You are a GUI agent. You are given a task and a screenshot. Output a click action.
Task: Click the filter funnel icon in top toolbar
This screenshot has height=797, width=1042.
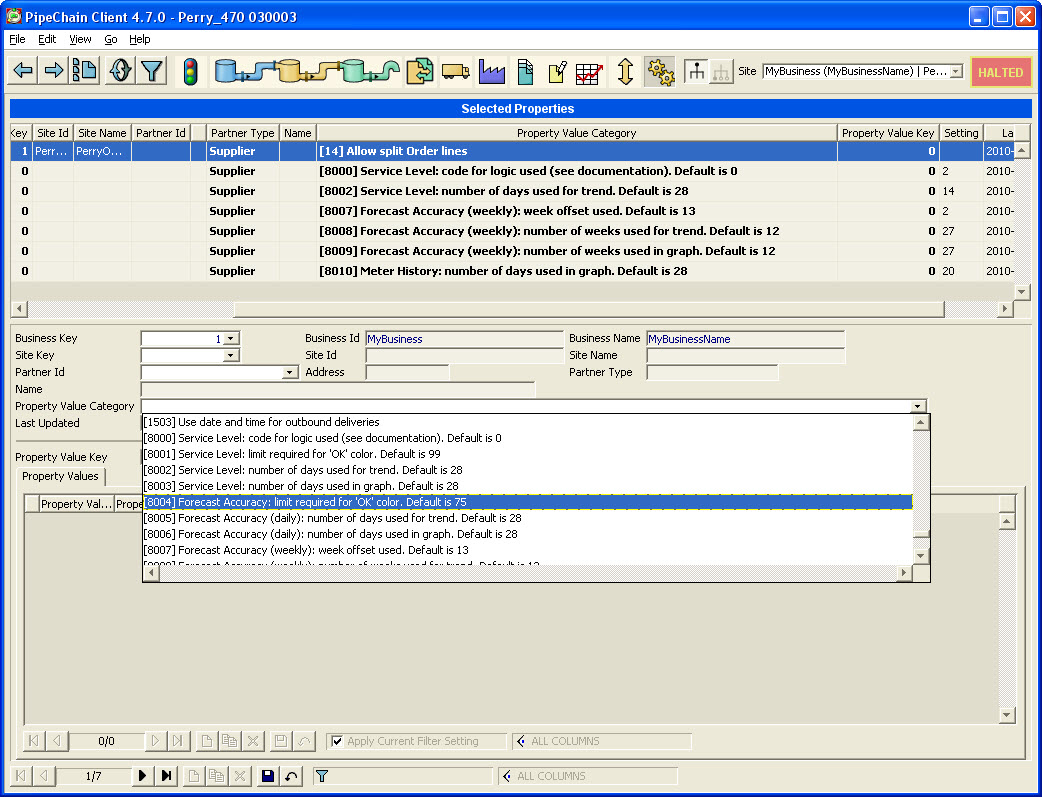coord(151,71)
